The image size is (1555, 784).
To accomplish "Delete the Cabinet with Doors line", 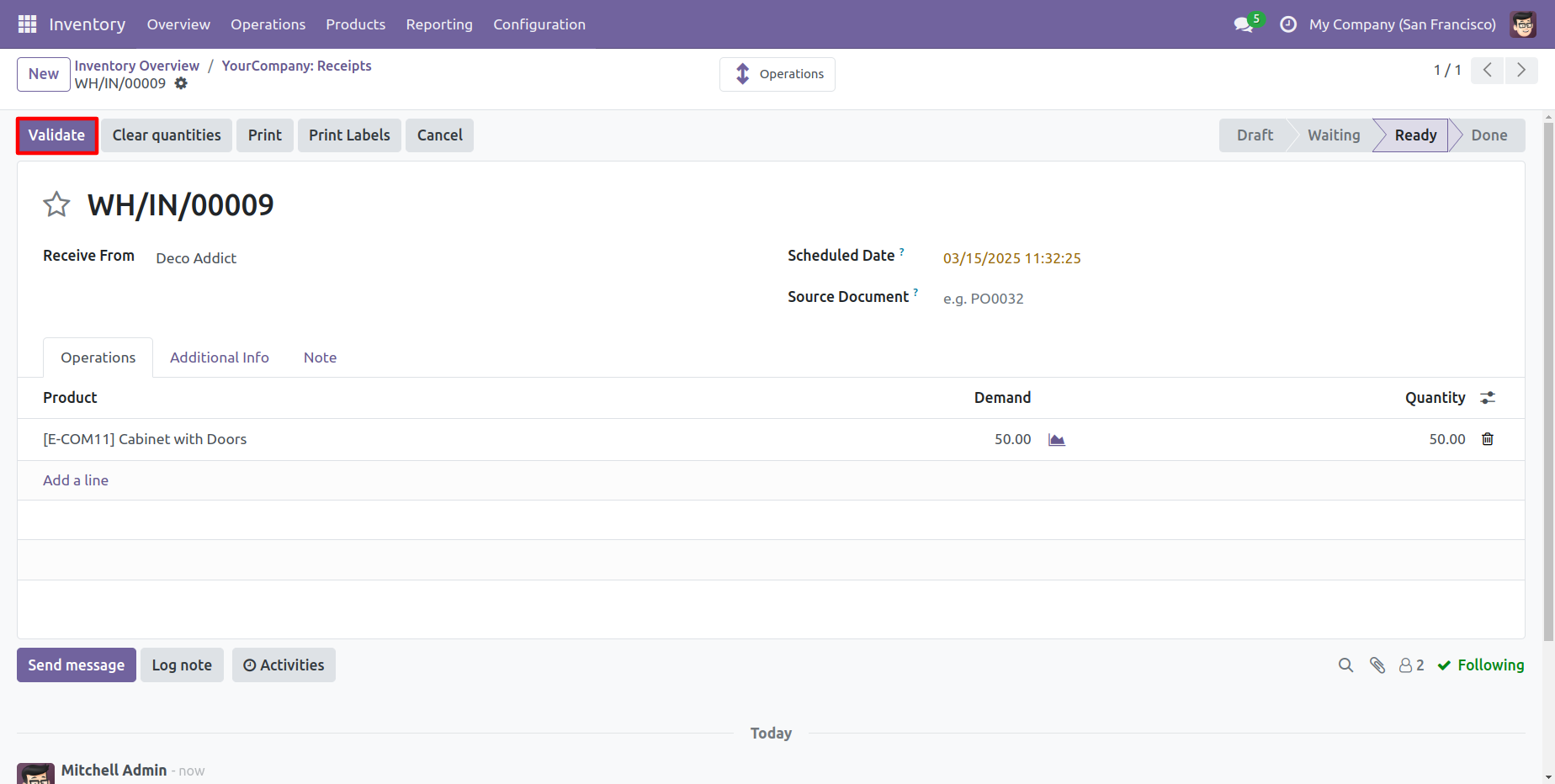I will [1488, 439].
